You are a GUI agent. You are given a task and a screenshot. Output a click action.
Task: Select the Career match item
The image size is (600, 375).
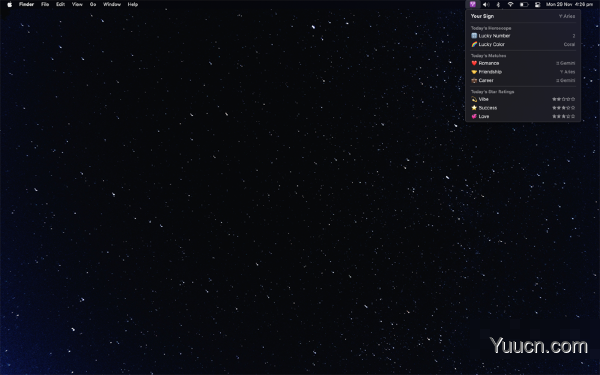523,80
